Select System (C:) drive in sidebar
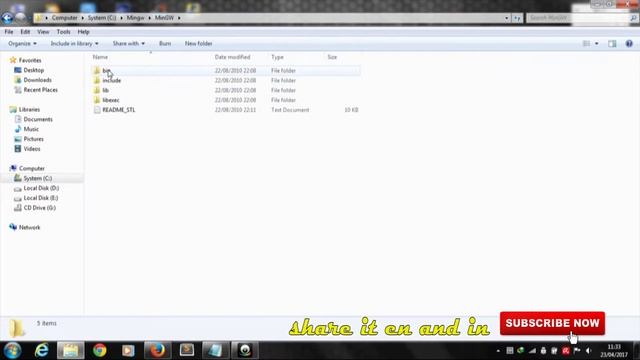Viewport: 640px width, 360px height. pos(38,178)
